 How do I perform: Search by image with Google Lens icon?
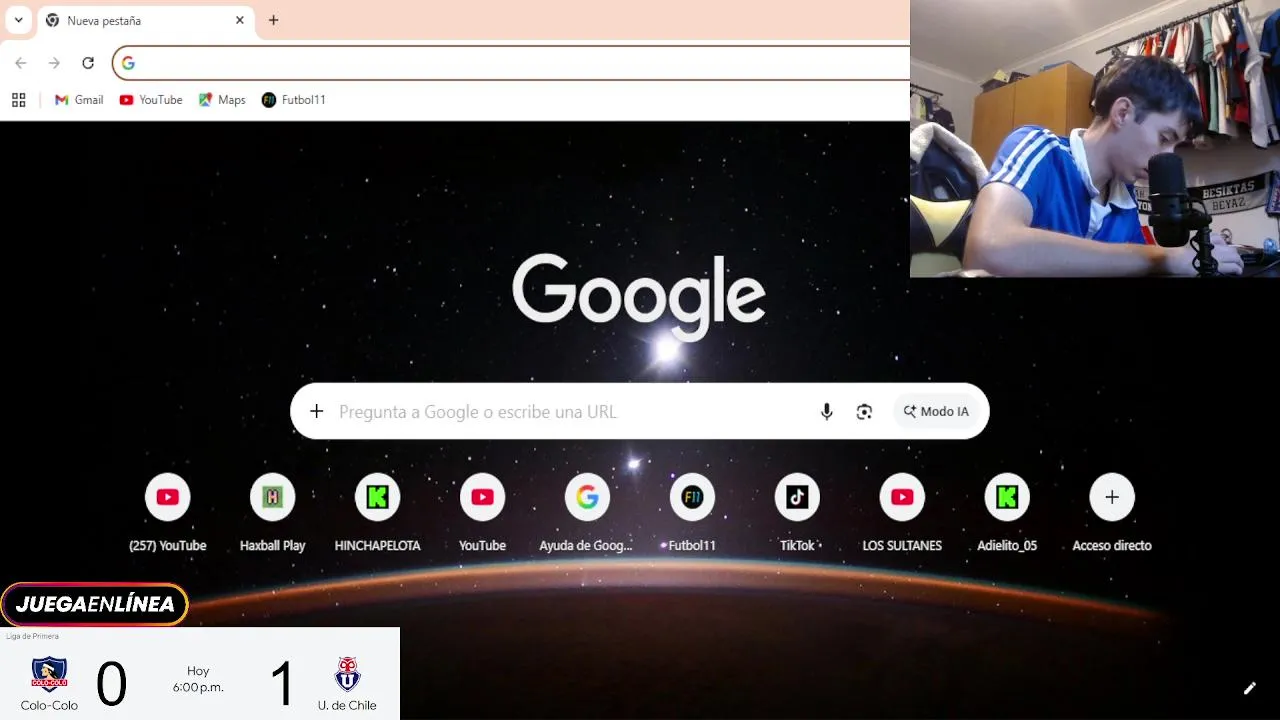click(x=865, y=411)
